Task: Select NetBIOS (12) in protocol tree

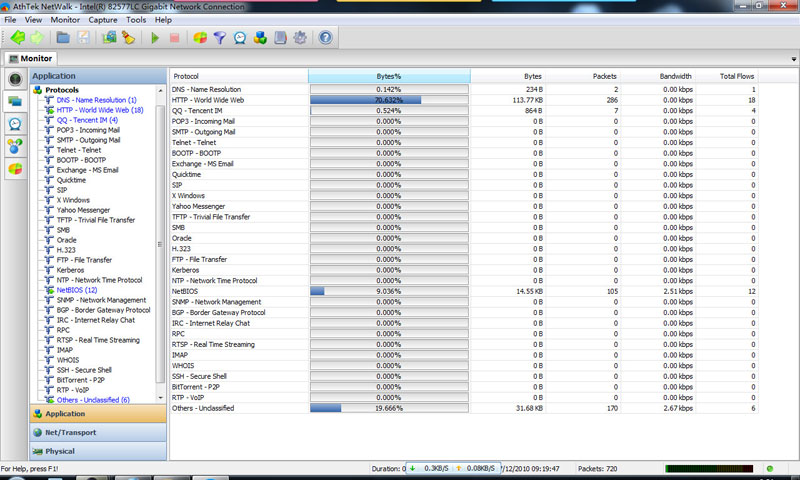Action: pyautogui.click(x=76, y=289)
